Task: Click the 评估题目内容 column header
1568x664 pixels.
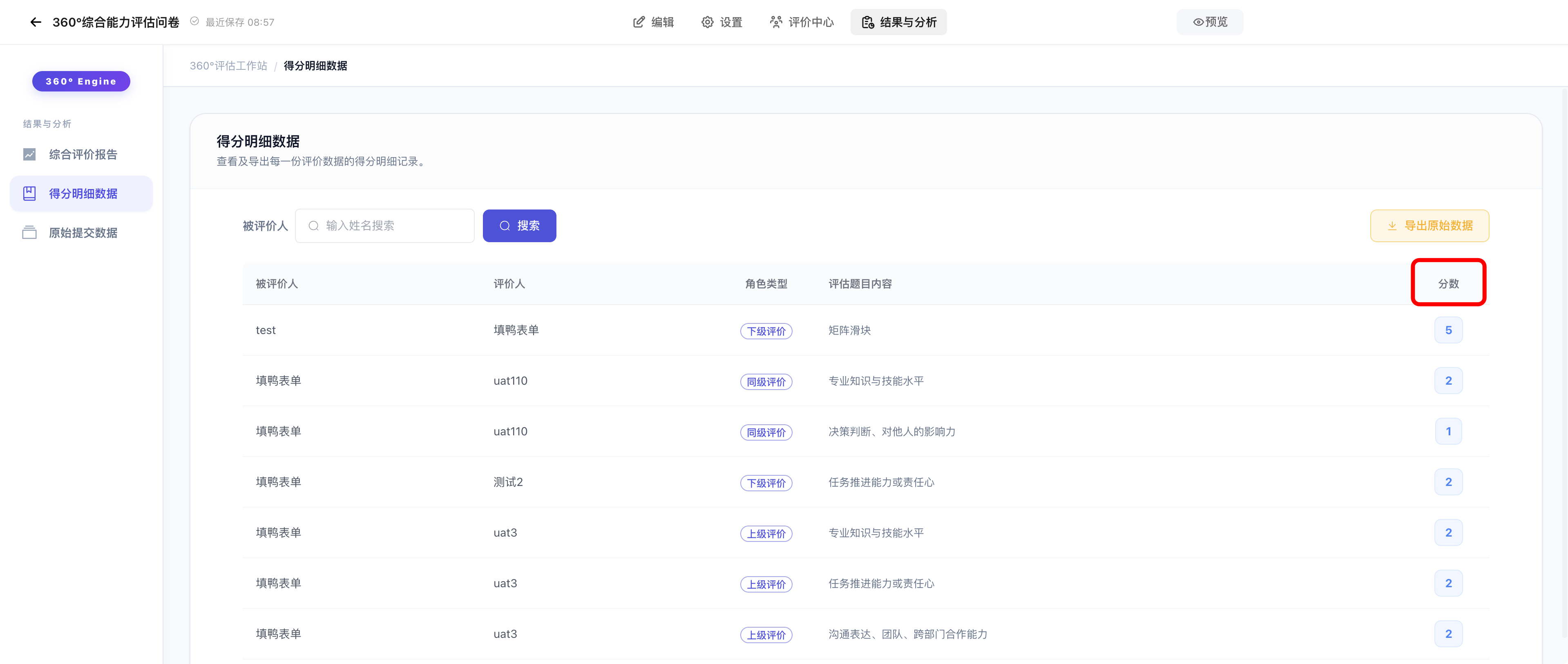Action: pos(860,284)
